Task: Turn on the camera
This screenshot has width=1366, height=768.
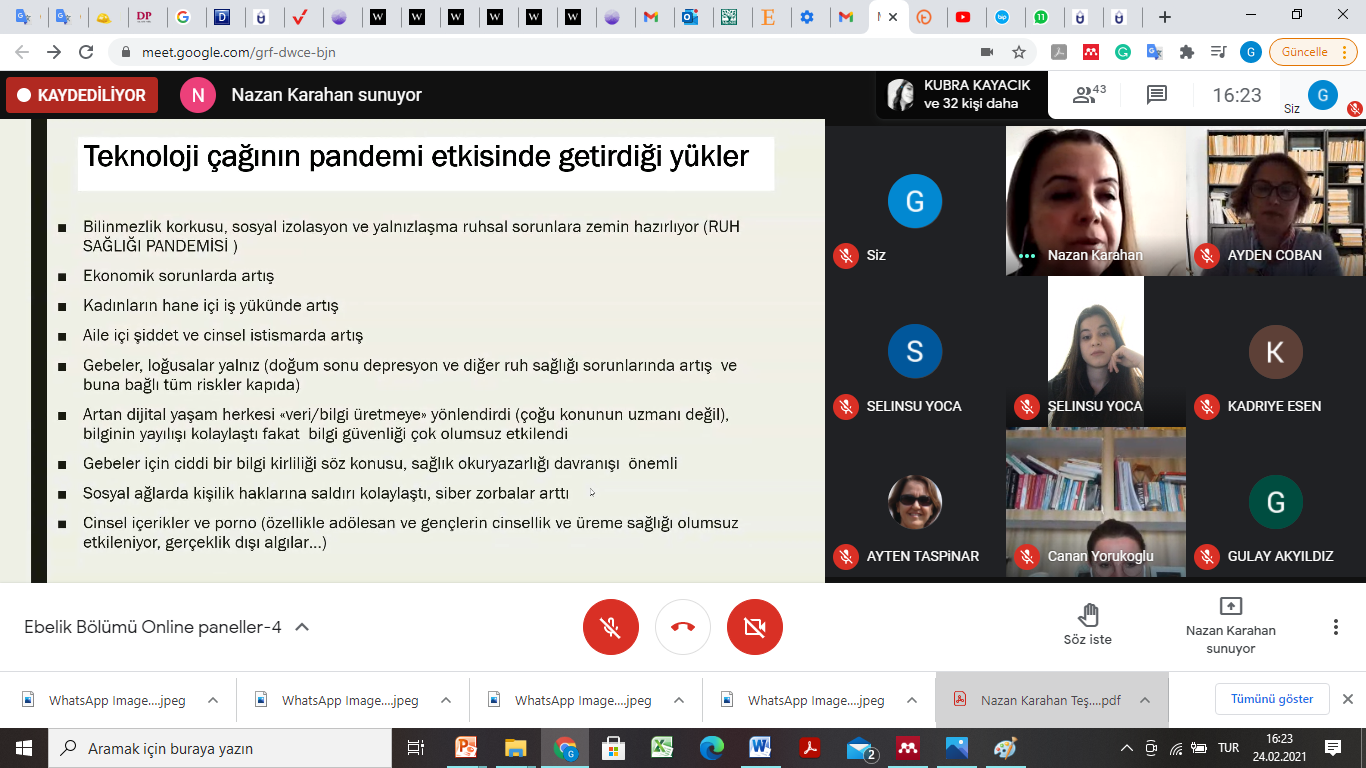Action: point(755,627)
